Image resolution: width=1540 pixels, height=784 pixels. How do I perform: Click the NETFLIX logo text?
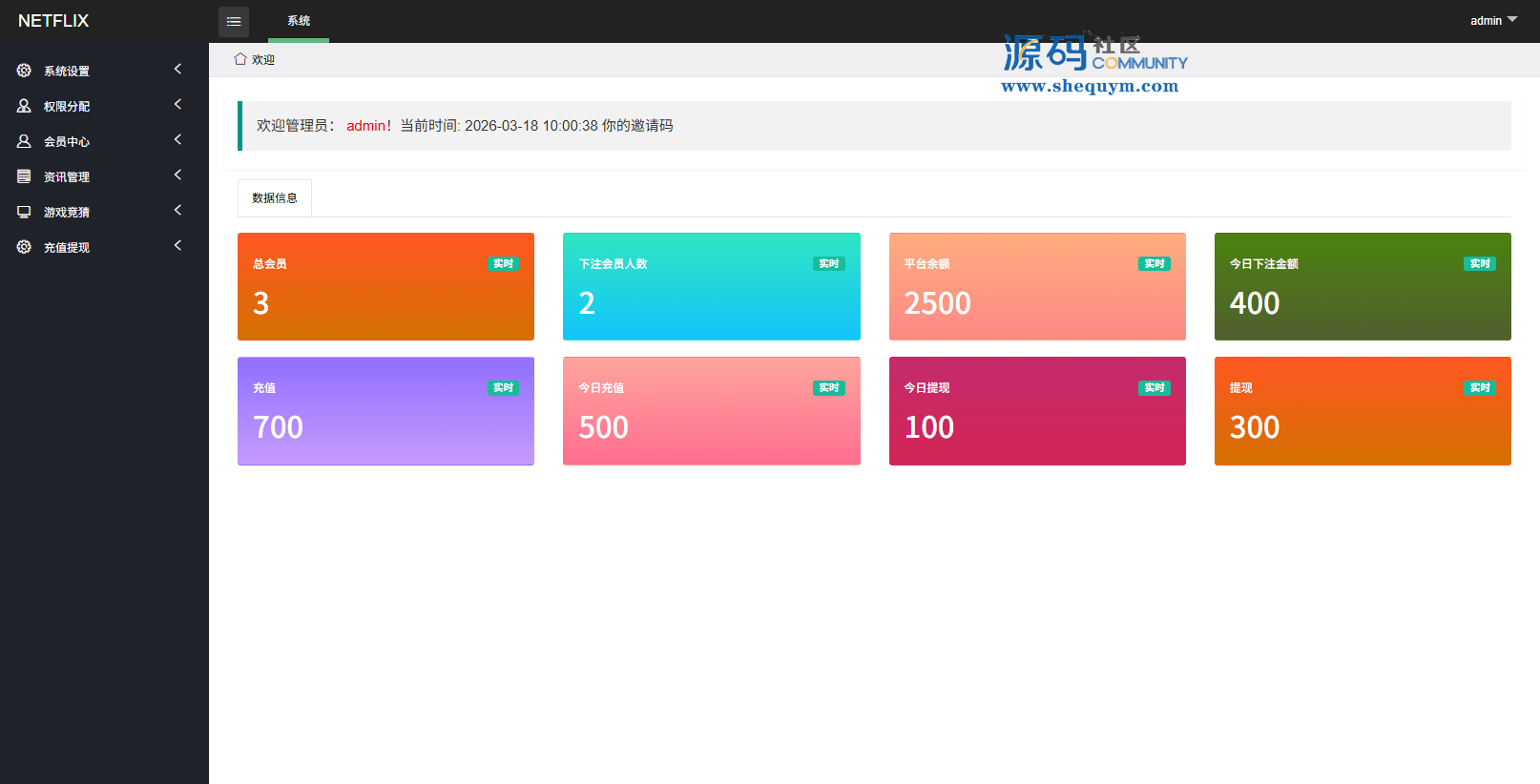pyautogui.click(x=53, y=21)
